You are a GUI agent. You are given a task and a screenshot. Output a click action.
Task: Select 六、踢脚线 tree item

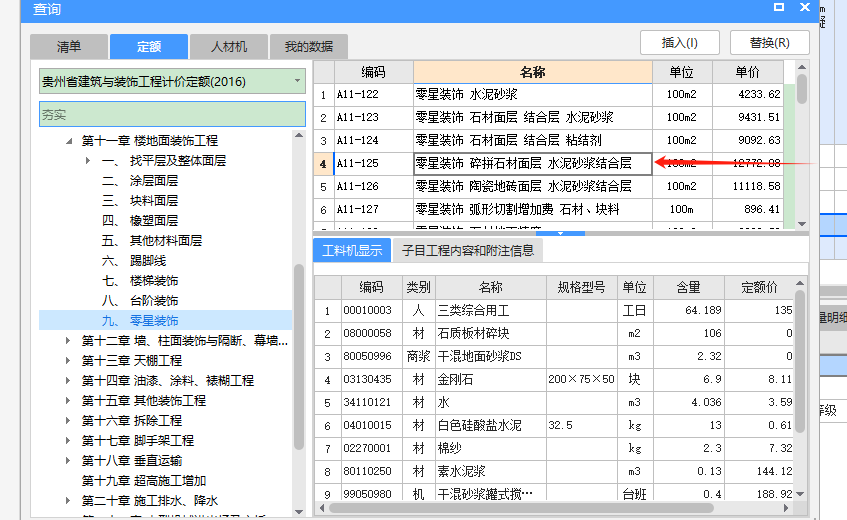[134, 261]
